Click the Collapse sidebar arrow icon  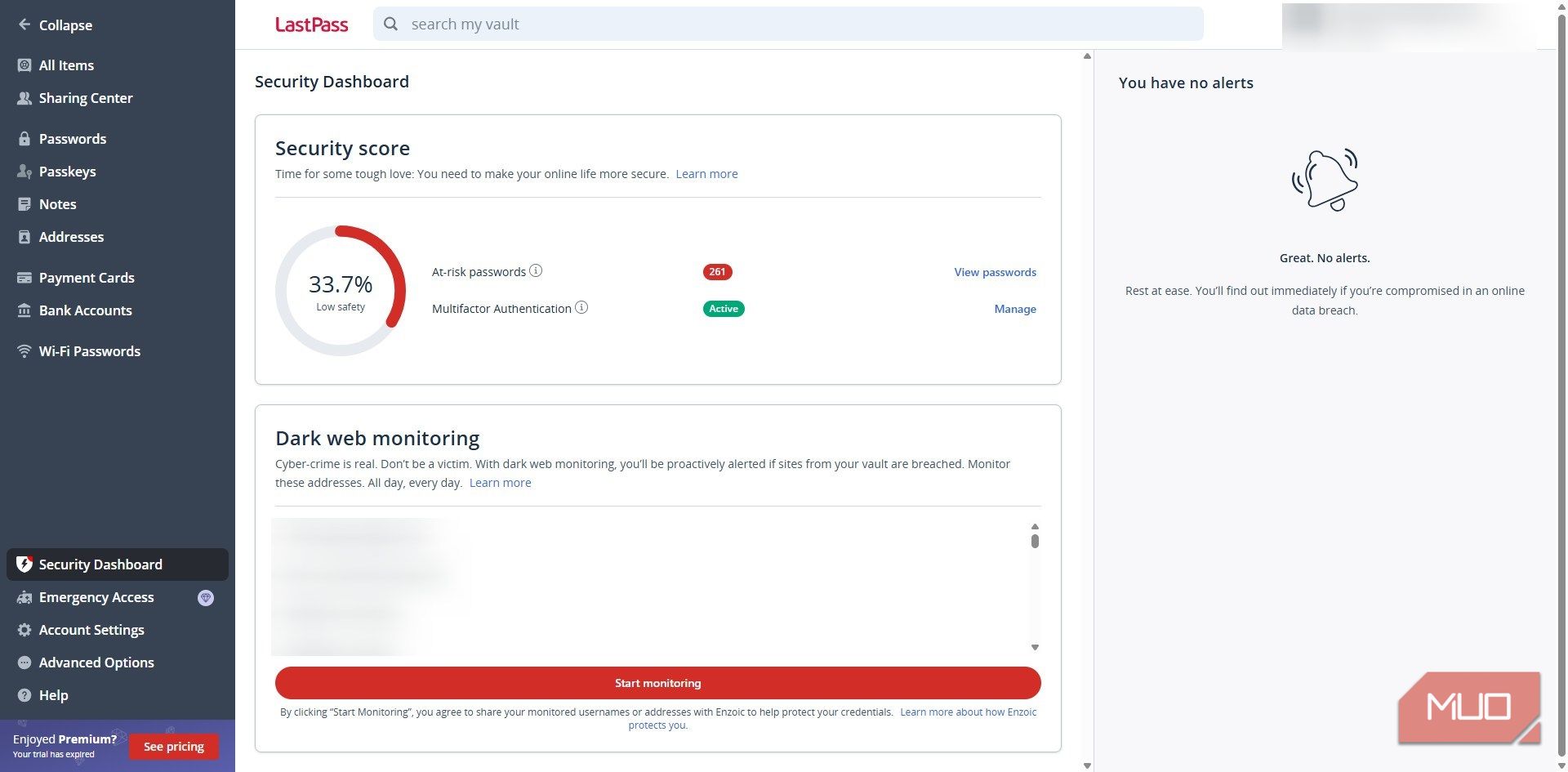(x=24, y=25)
